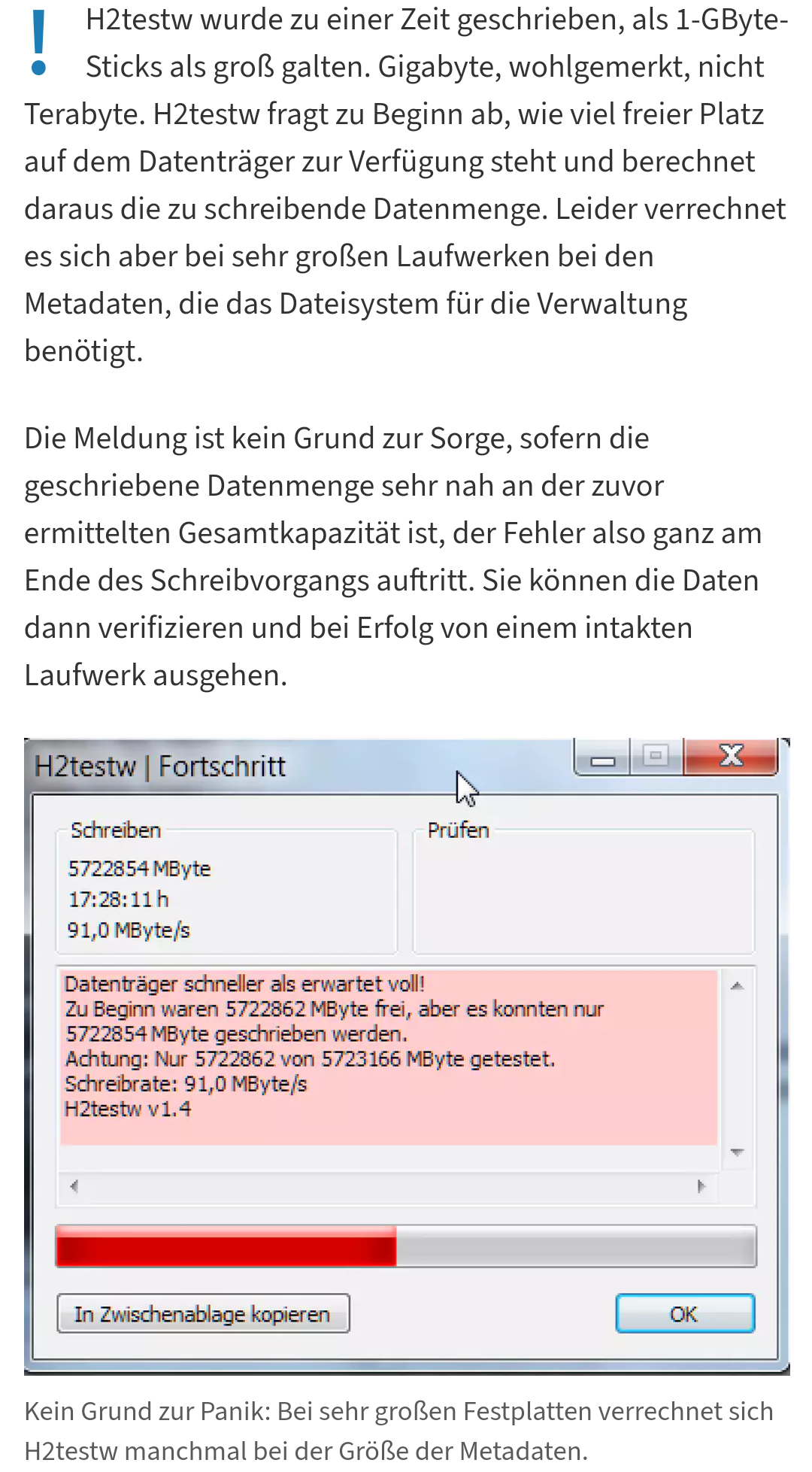
Task: Click the blue exclamation mark icon
Action: [39, 44]
